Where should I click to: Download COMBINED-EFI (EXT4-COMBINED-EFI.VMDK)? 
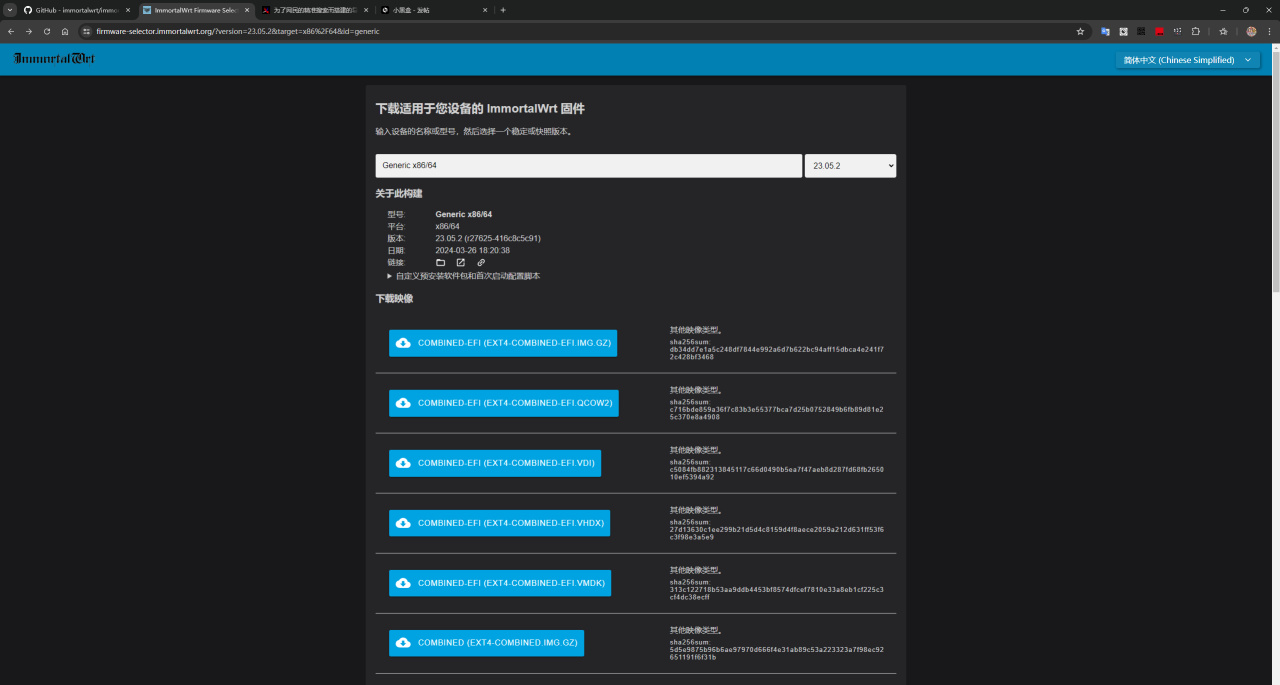(x=500, y=583)
